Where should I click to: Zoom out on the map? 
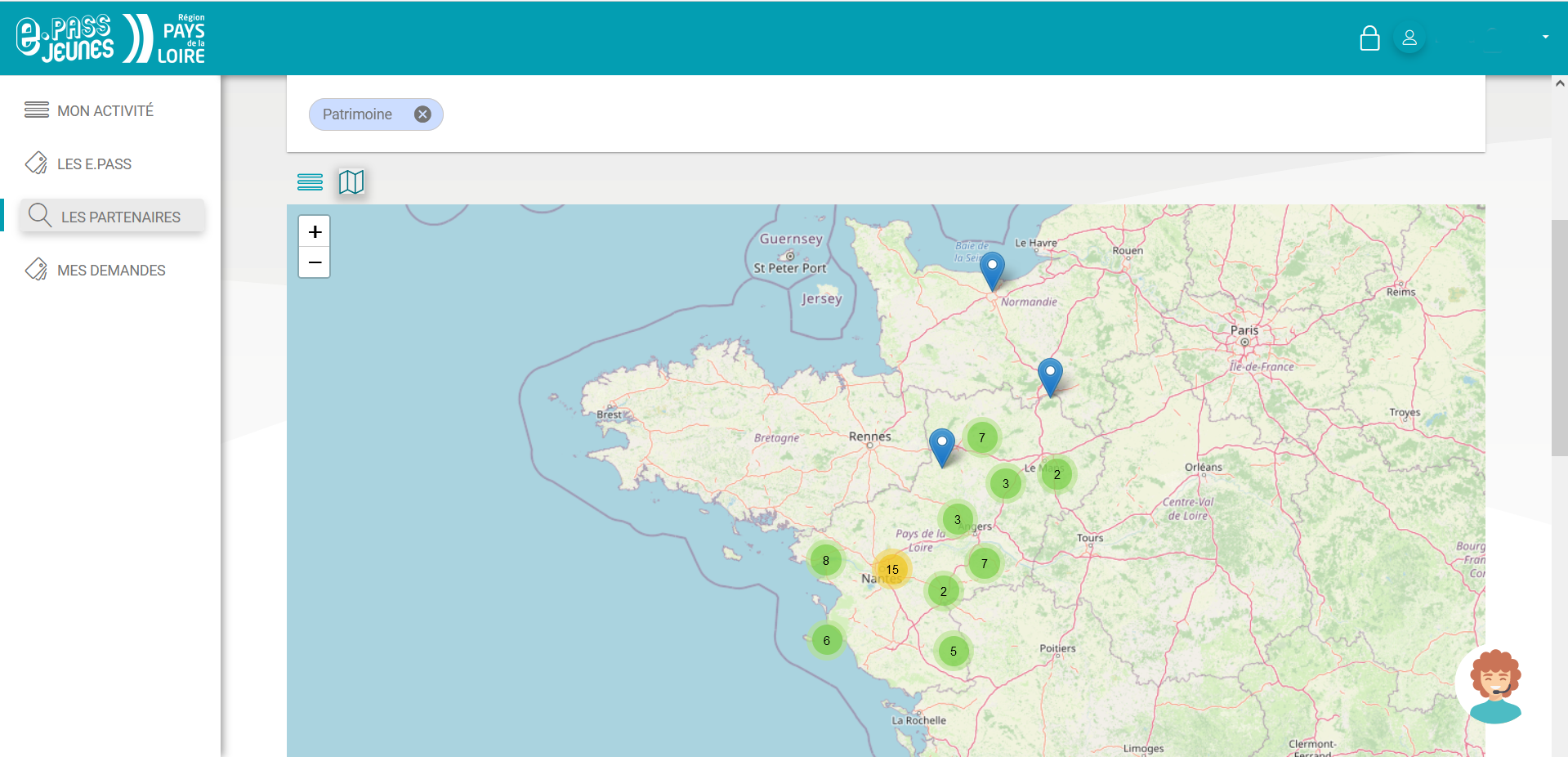(315, 262)
